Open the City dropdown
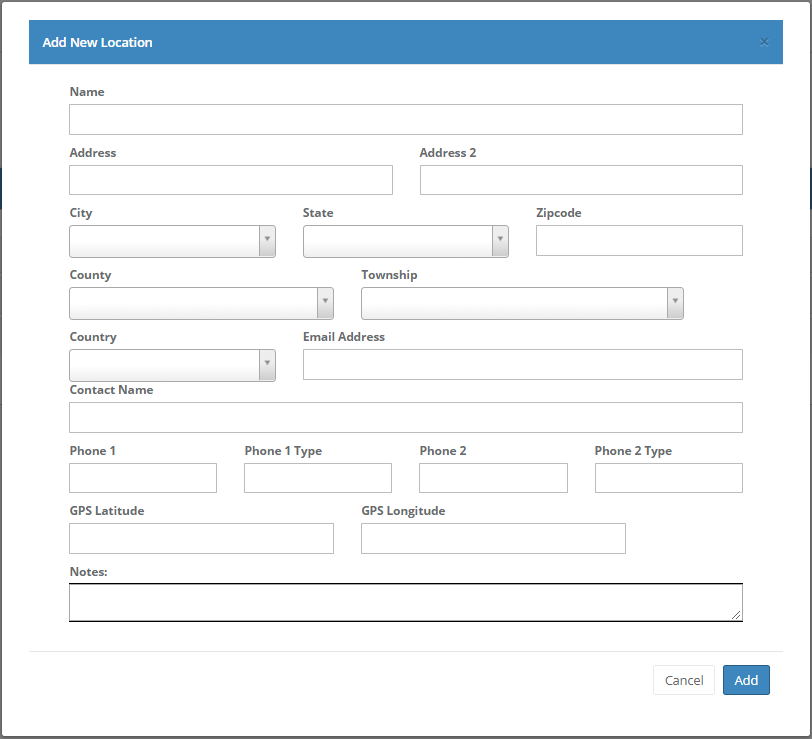Image resolution: width=812 pixels, height=739 pixels. [172, 241]
